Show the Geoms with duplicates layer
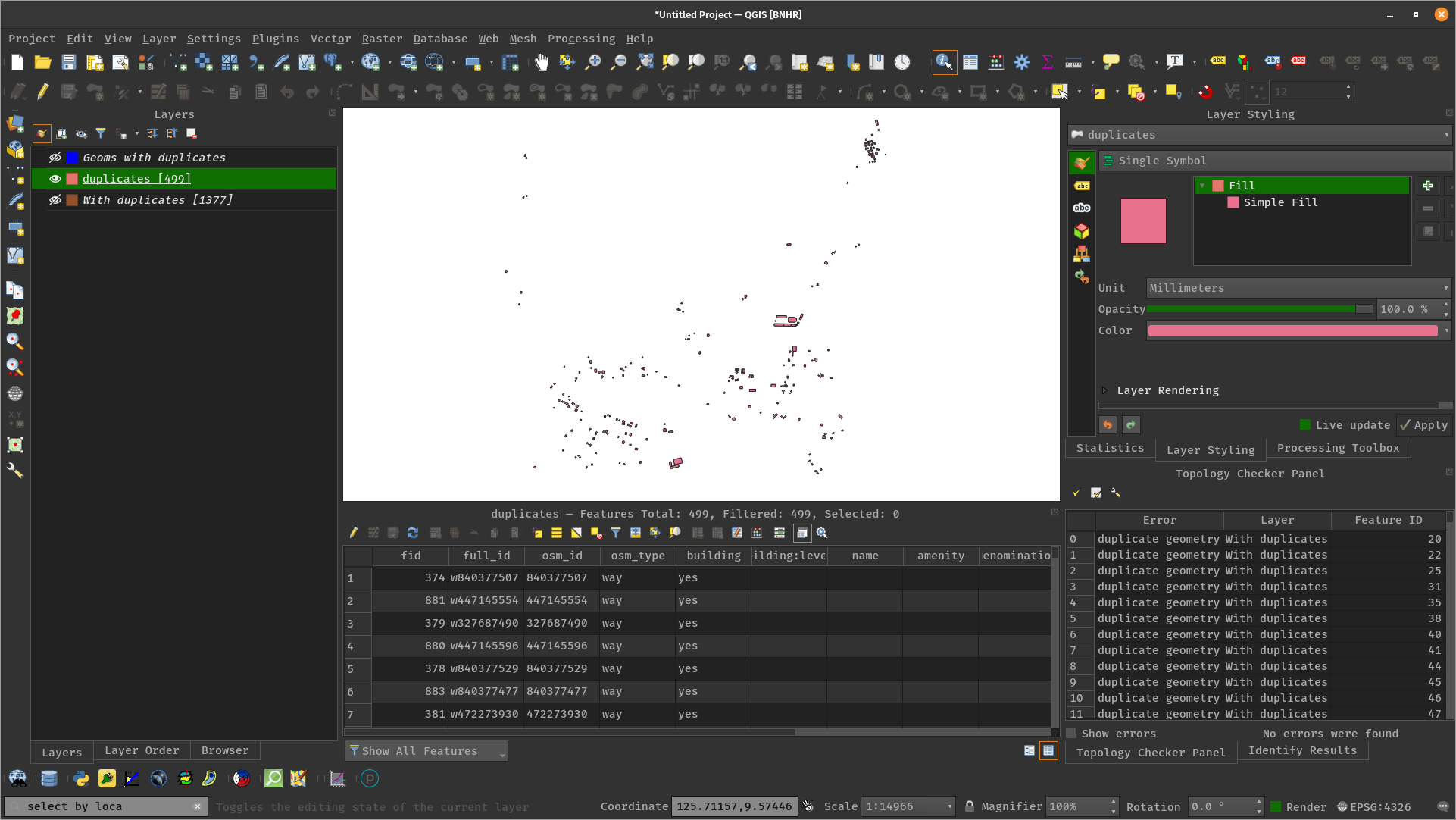Screen dimensions: 1456x820 (55, 158)
